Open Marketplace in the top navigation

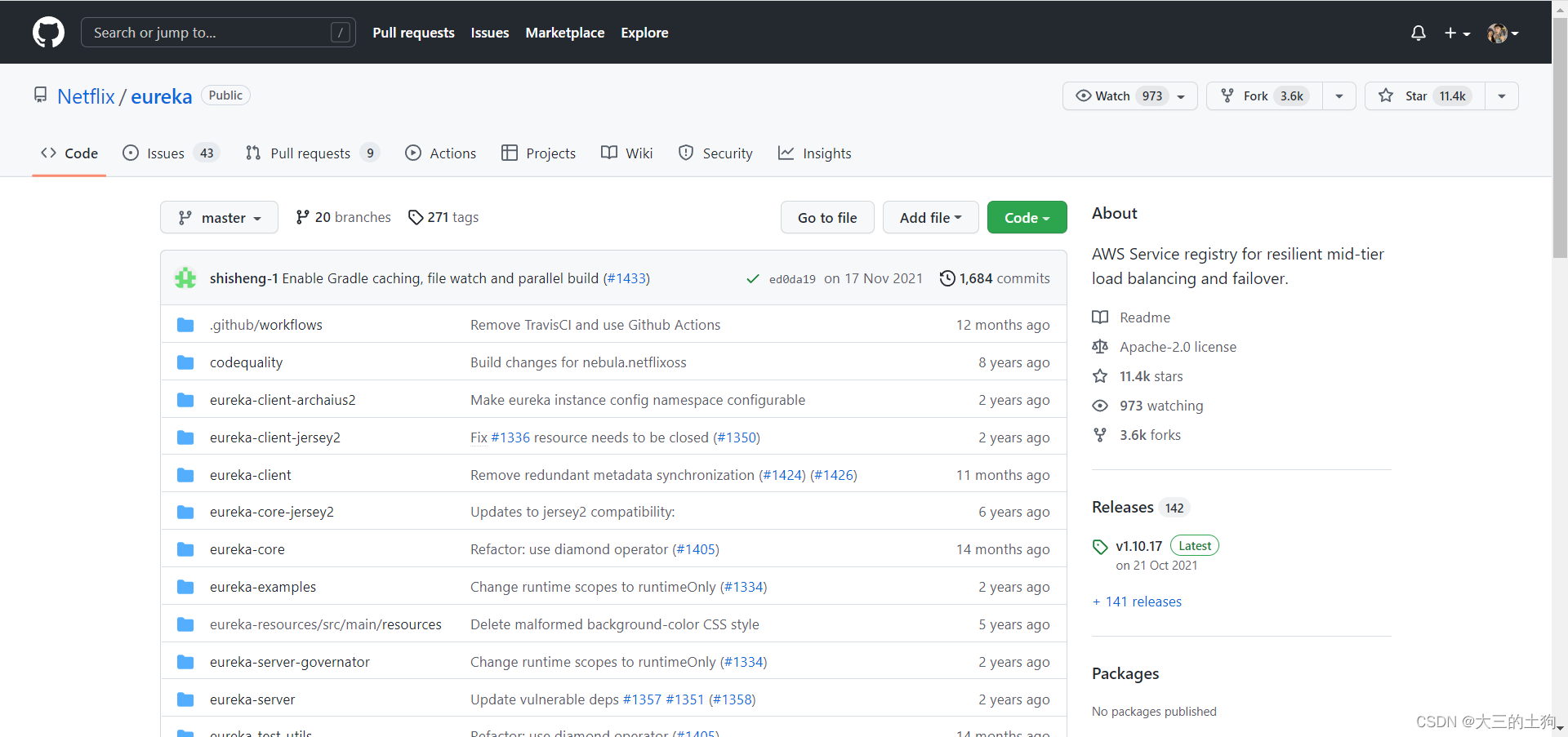565,33
